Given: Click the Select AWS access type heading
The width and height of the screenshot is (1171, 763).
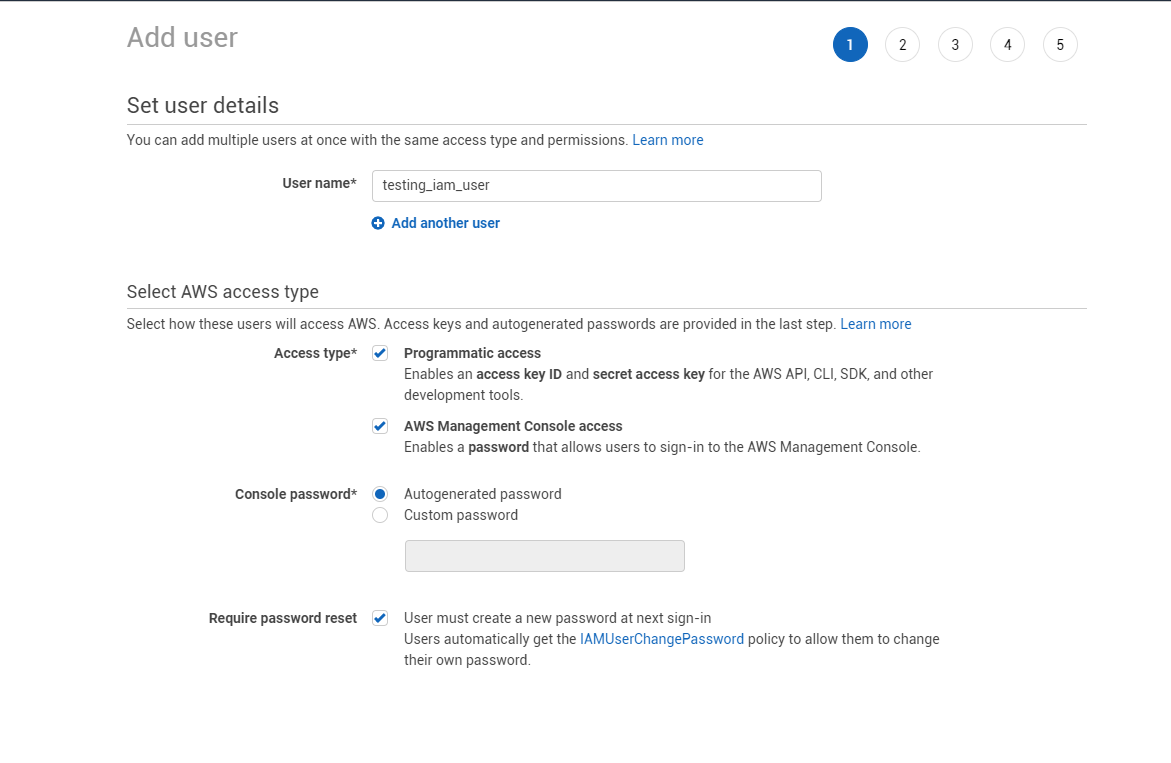Looking at the screenshot, I should point(223,292).
